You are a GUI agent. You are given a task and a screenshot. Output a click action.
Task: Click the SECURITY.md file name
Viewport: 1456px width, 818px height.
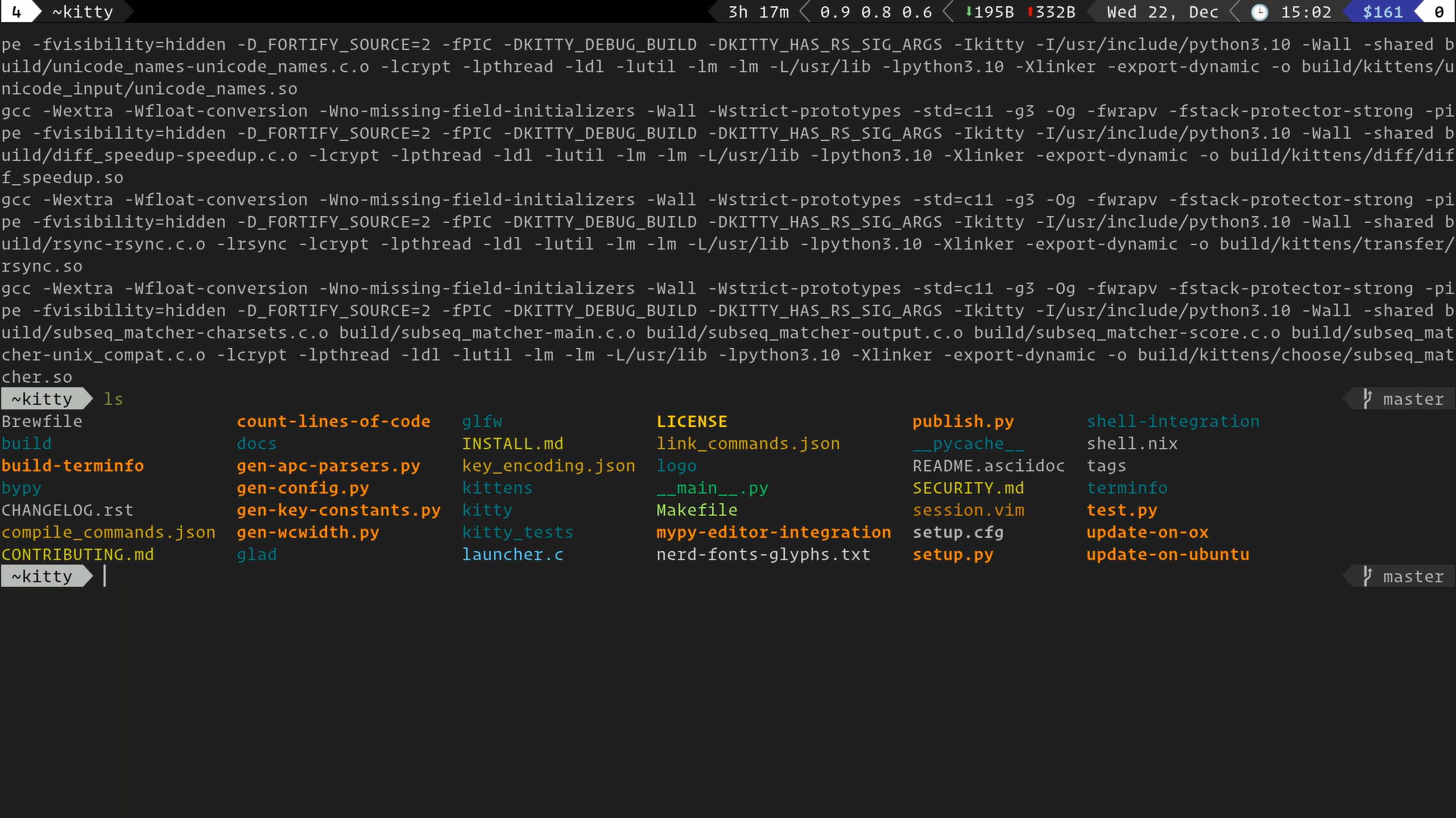[x=968, y=488]
